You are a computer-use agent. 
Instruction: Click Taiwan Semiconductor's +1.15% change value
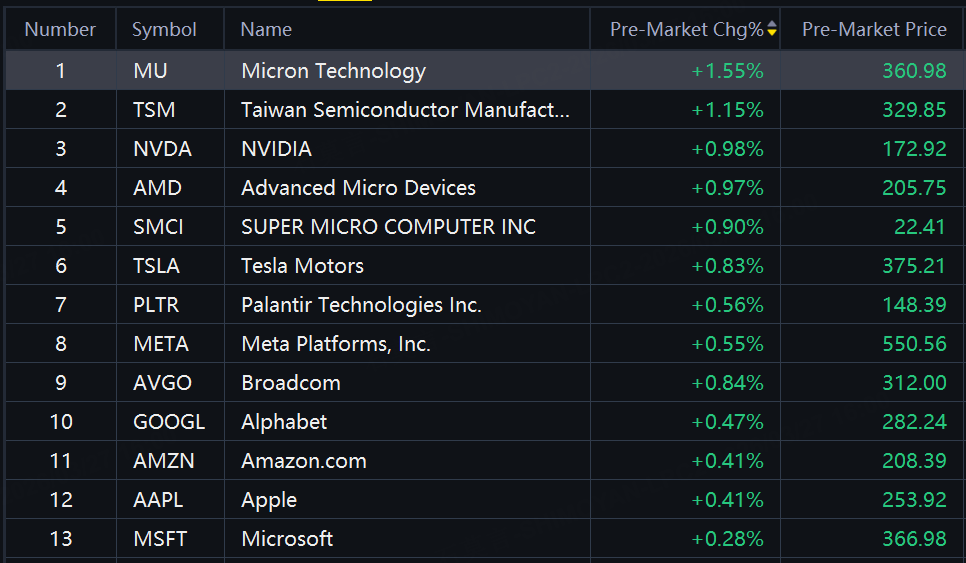point(727,110)
